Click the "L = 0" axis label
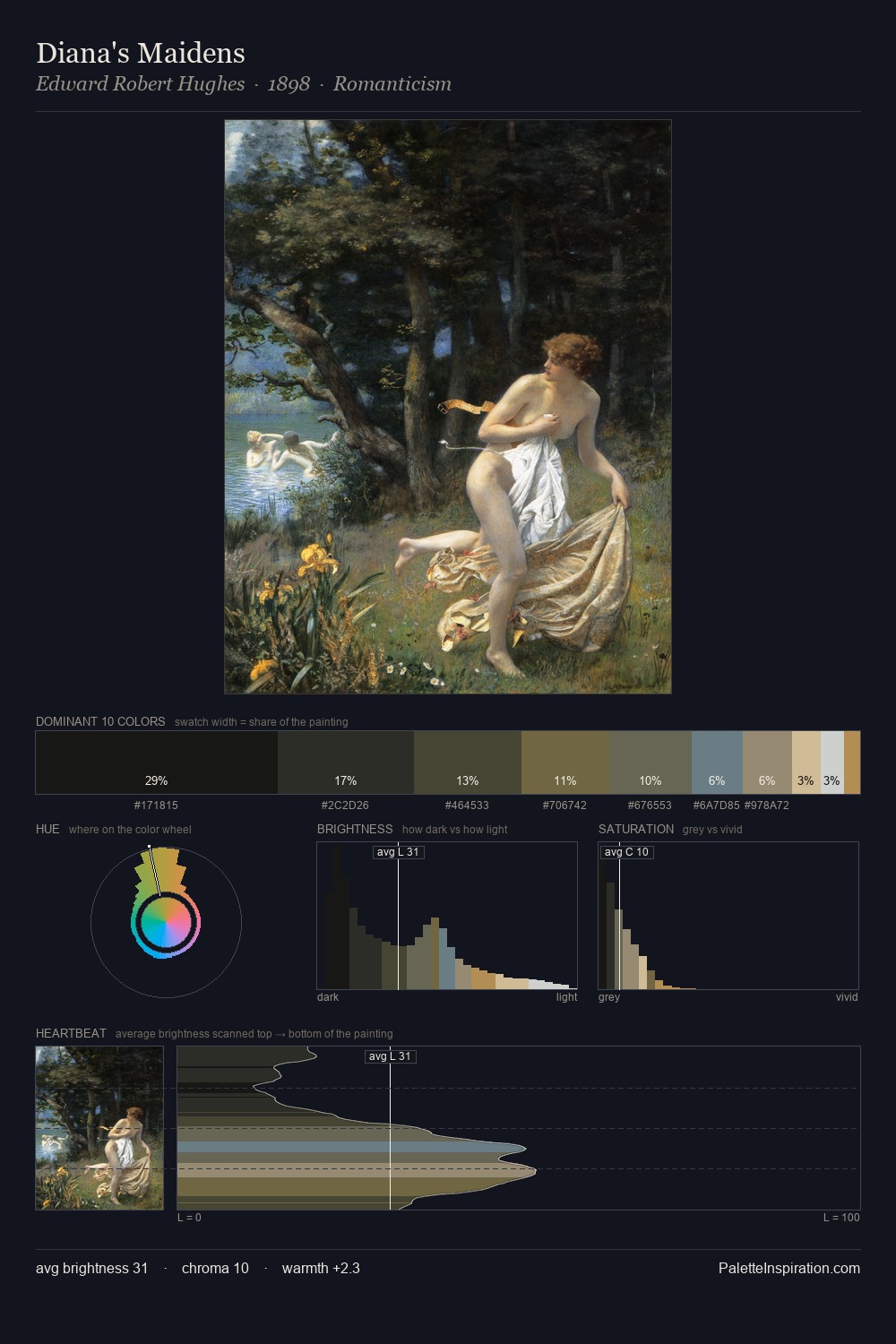 coord(189,1218)
